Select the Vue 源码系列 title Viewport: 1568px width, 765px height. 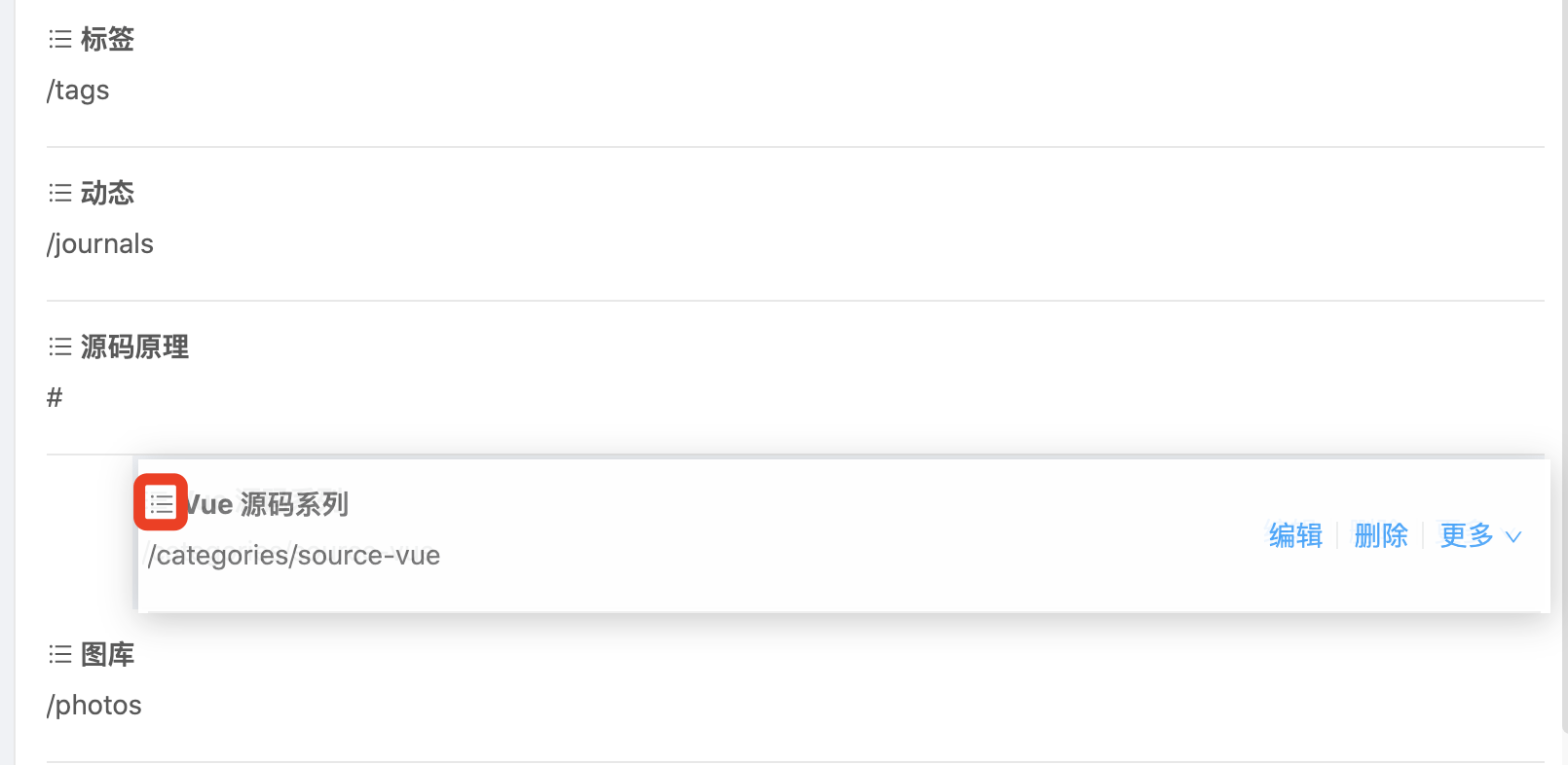tap(267, 504)
